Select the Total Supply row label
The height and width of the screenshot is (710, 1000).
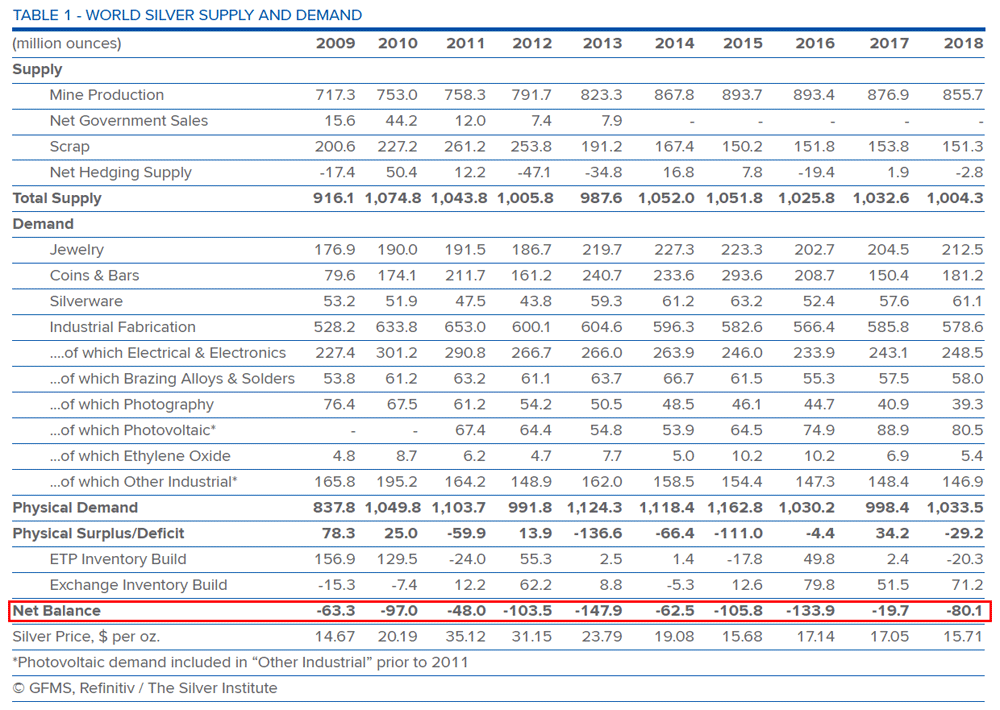click(57, 198)
